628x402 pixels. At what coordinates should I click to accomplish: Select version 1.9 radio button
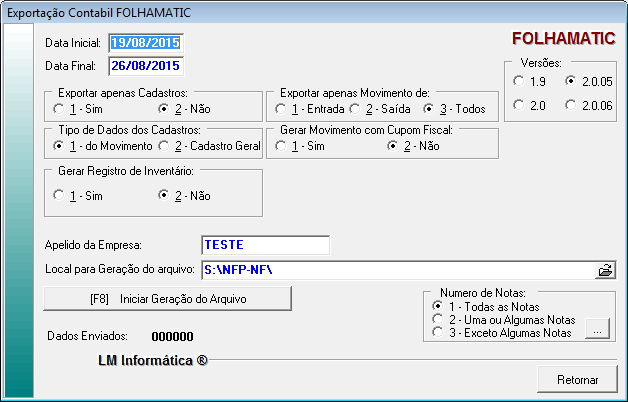click(518, 80)
